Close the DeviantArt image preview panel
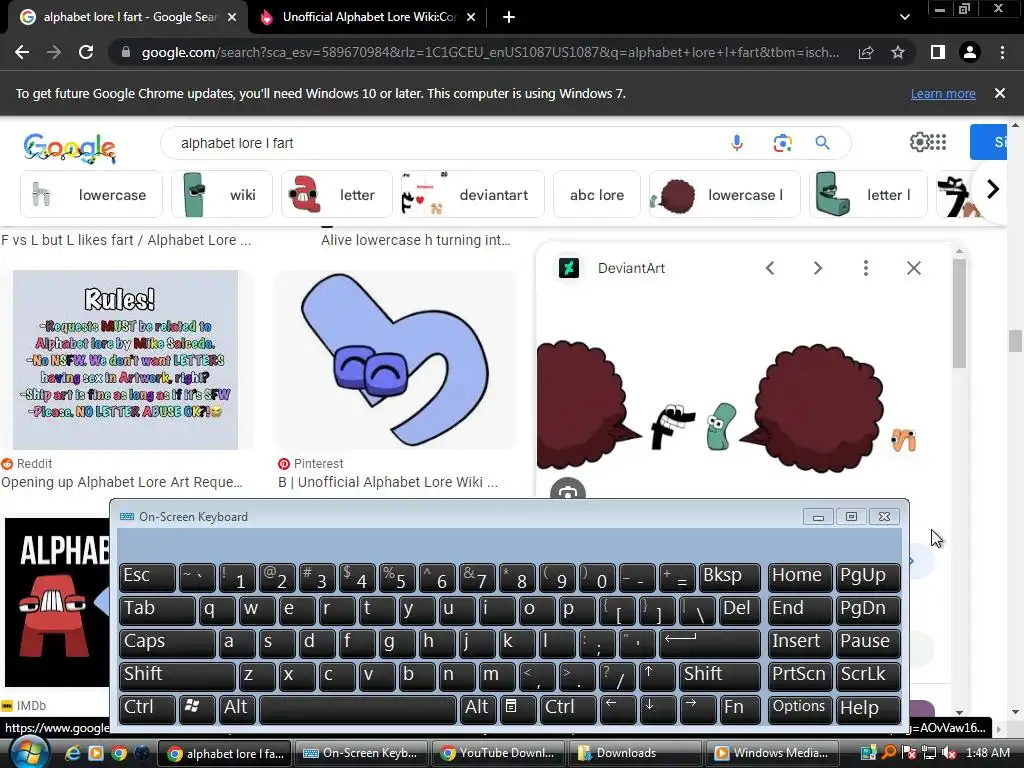This screenshot has height=768, width=1024. tap(914, 268)
